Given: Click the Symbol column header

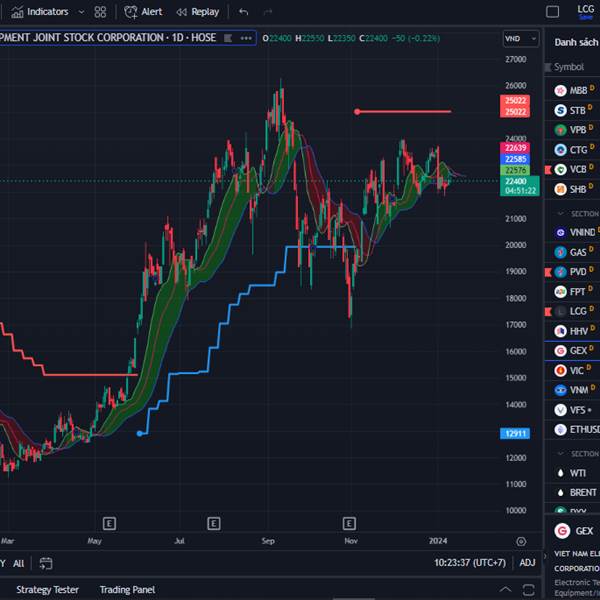Looking at the screenshot, I should (x=569, y=67).
